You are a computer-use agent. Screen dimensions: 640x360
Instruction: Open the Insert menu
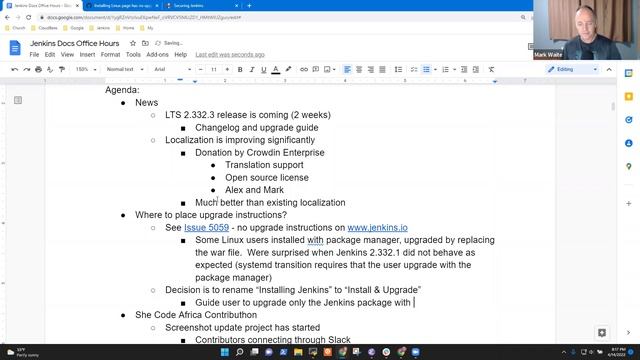[87, 54]
